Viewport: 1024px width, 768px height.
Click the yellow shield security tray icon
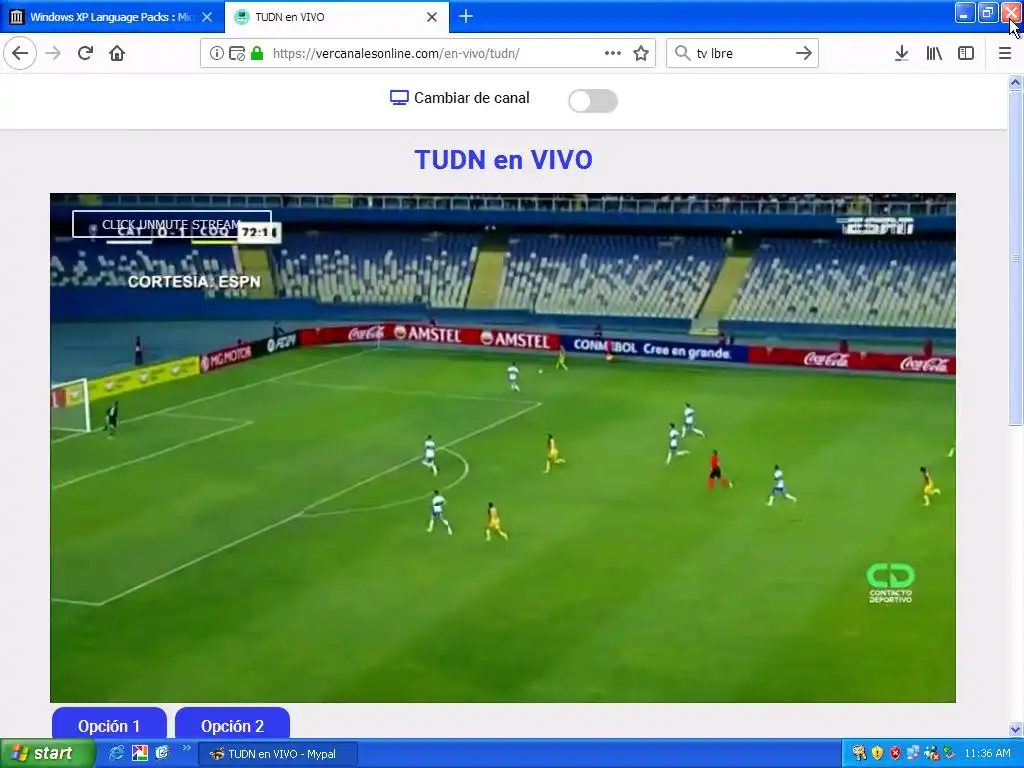point(877,753)
